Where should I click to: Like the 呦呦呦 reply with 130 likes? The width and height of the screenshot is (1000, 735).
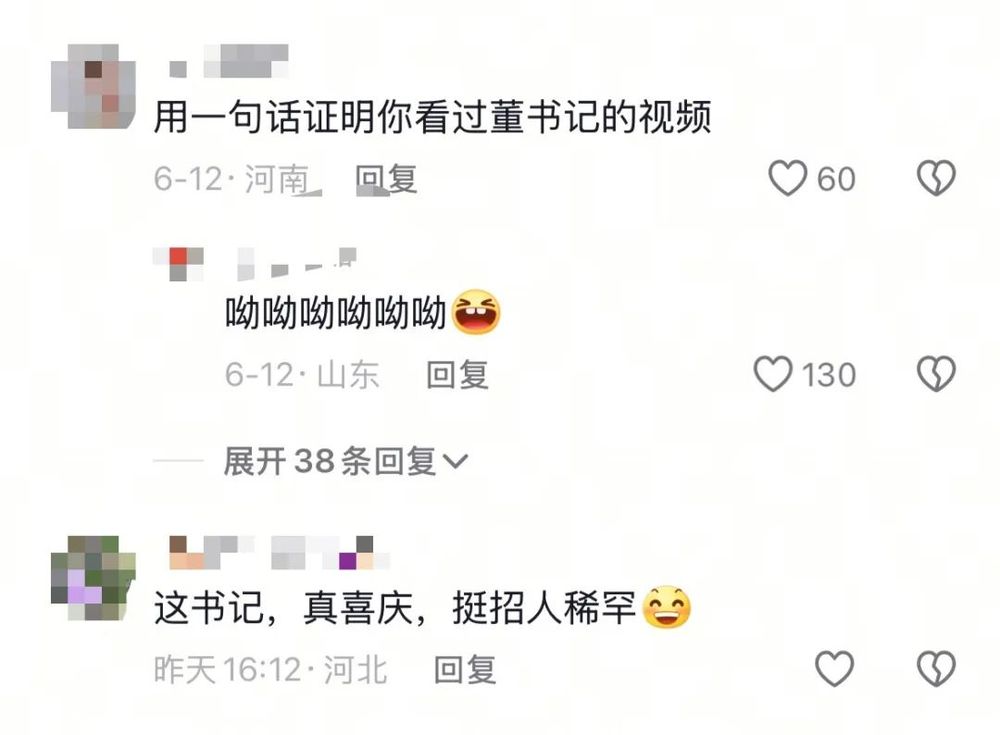click(773, 374)
